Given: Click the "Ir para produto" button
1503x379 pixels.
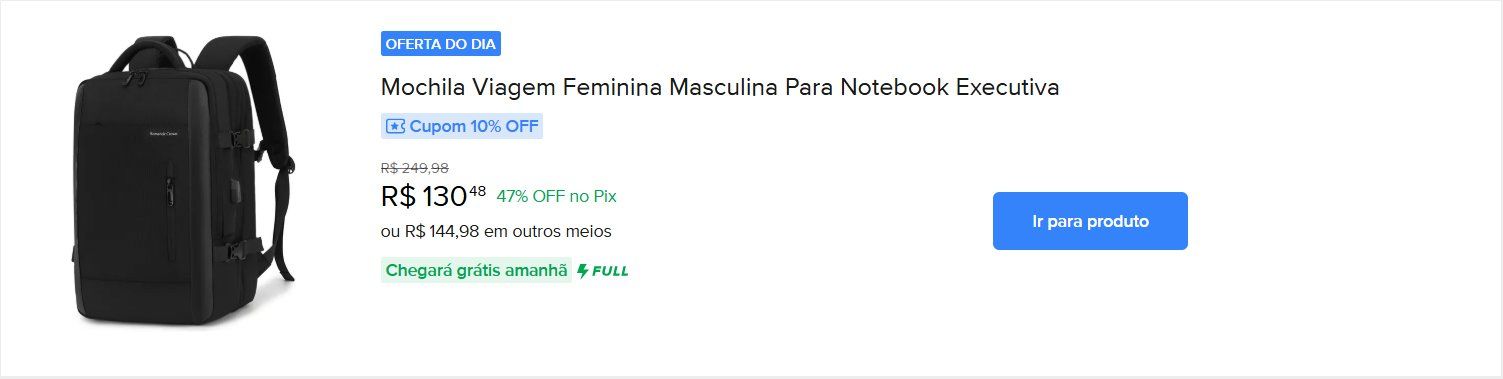Looking at the screenshot, I should 1090,221.
